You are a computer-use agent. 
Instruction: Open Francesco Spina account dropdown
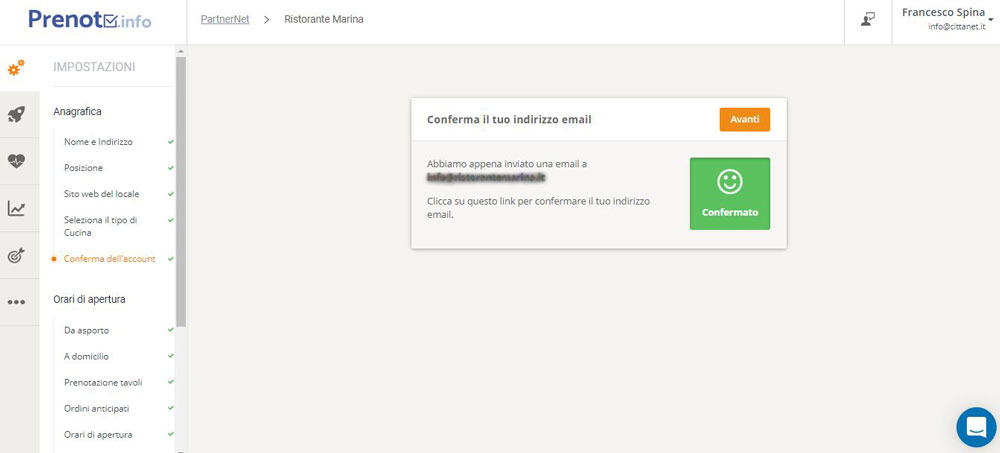point(943,19)
